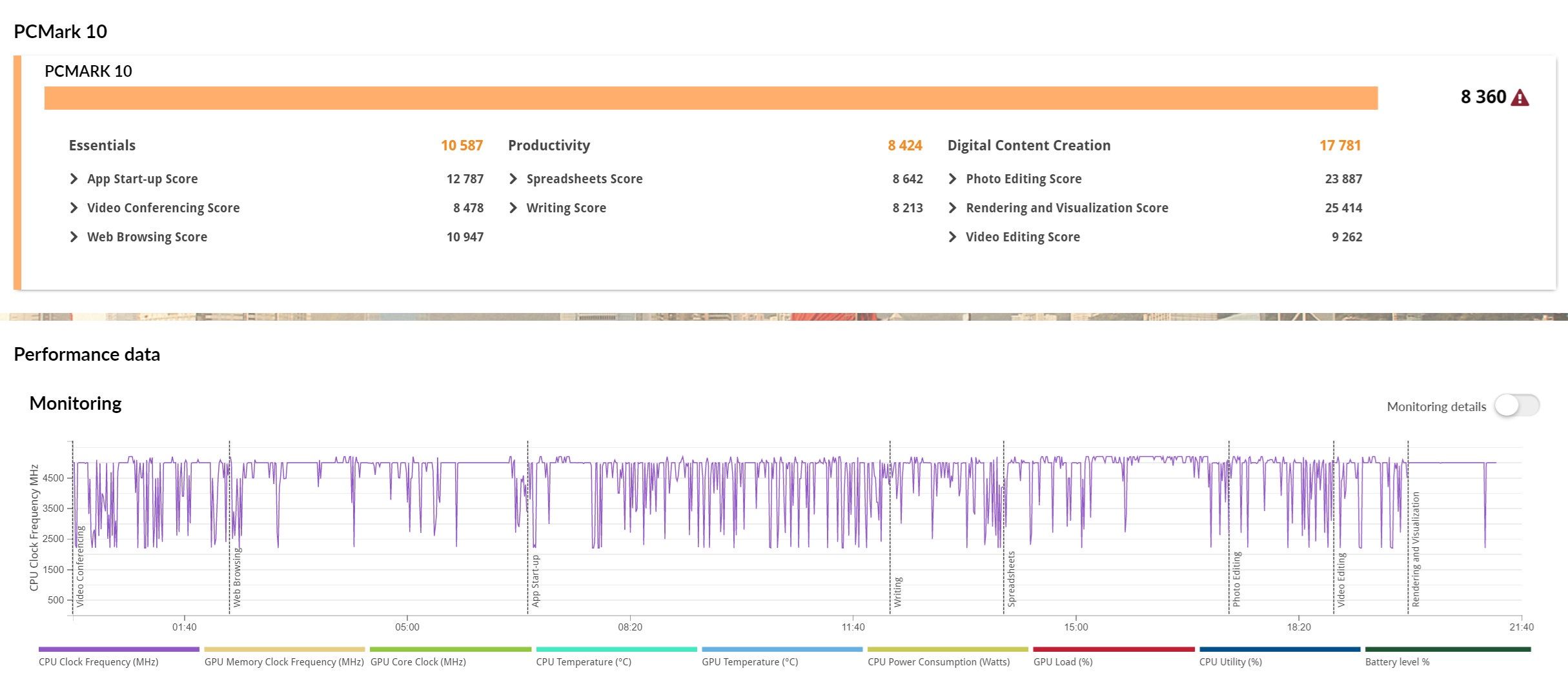Click the orange PCMark 10 score bar
The image size is (1568, 675).
point(711,98)
